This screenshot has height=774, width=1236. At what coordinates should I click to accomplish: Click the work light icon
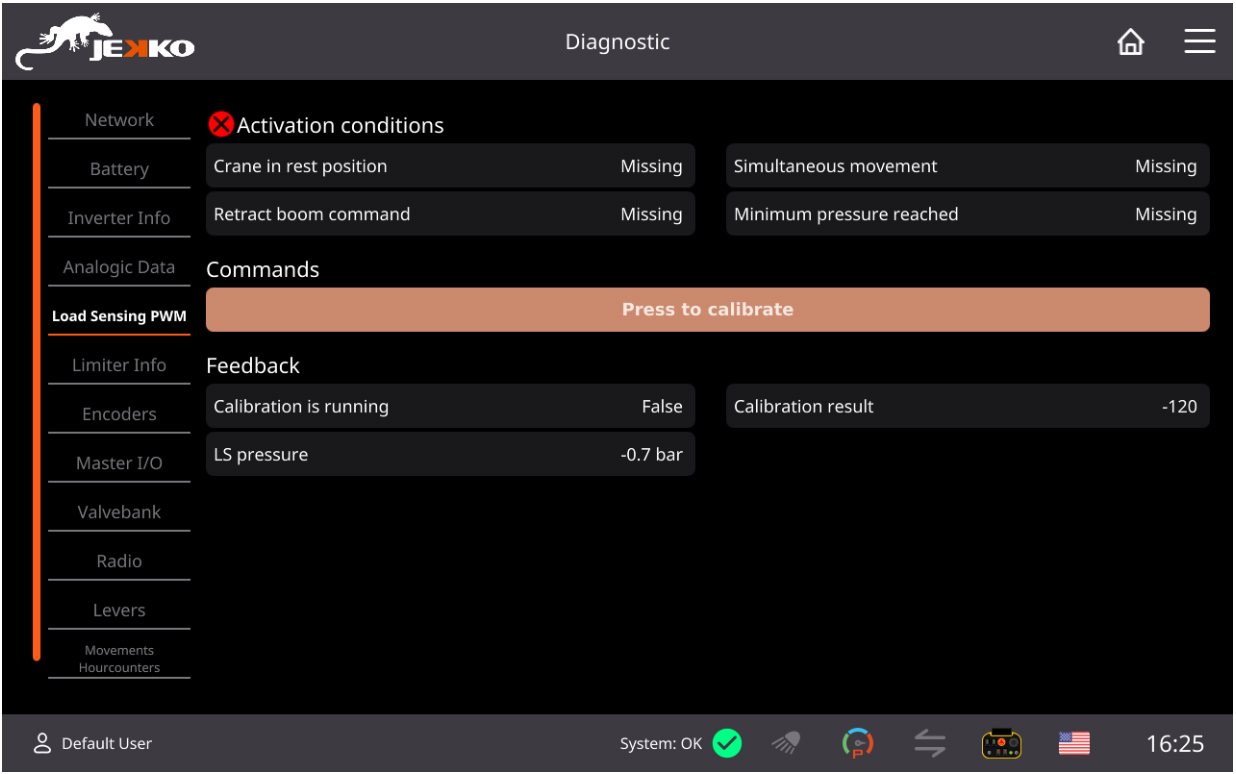786,743
